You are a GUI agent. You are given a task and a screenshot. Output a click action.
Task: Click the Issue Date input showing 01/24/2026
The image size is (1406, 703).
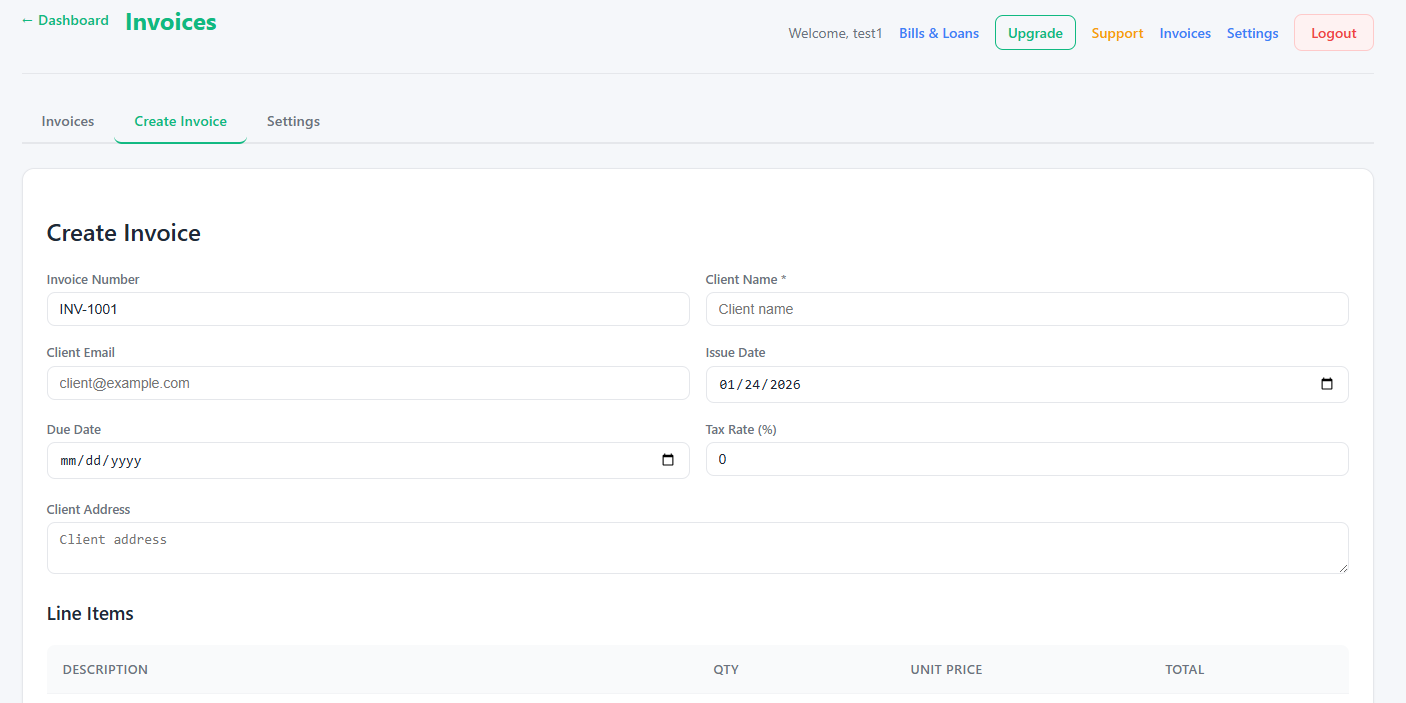[1000, 384]
